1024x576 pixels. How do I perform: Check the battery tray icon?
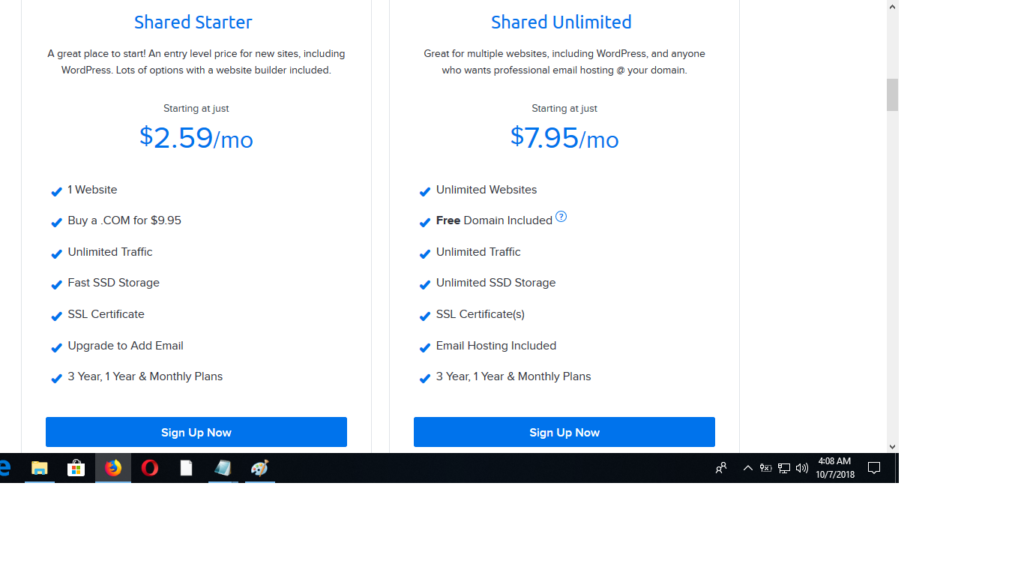coord(765,468)
